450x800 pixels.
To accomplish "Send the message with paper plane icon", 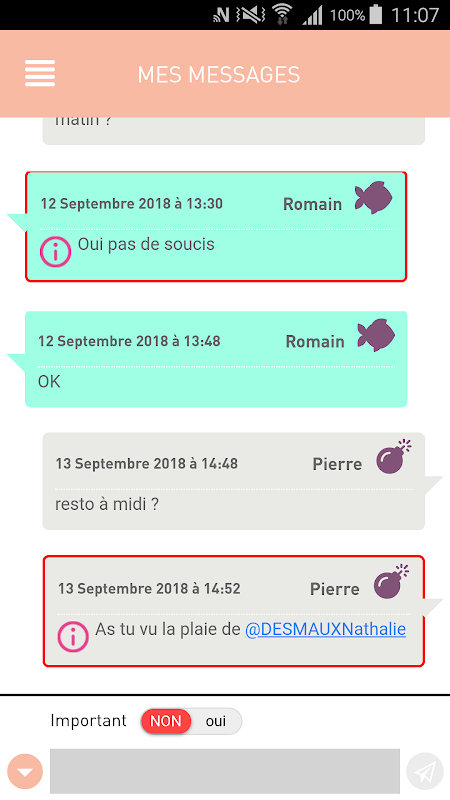I will pyautogui.click(x=424, y=771).
